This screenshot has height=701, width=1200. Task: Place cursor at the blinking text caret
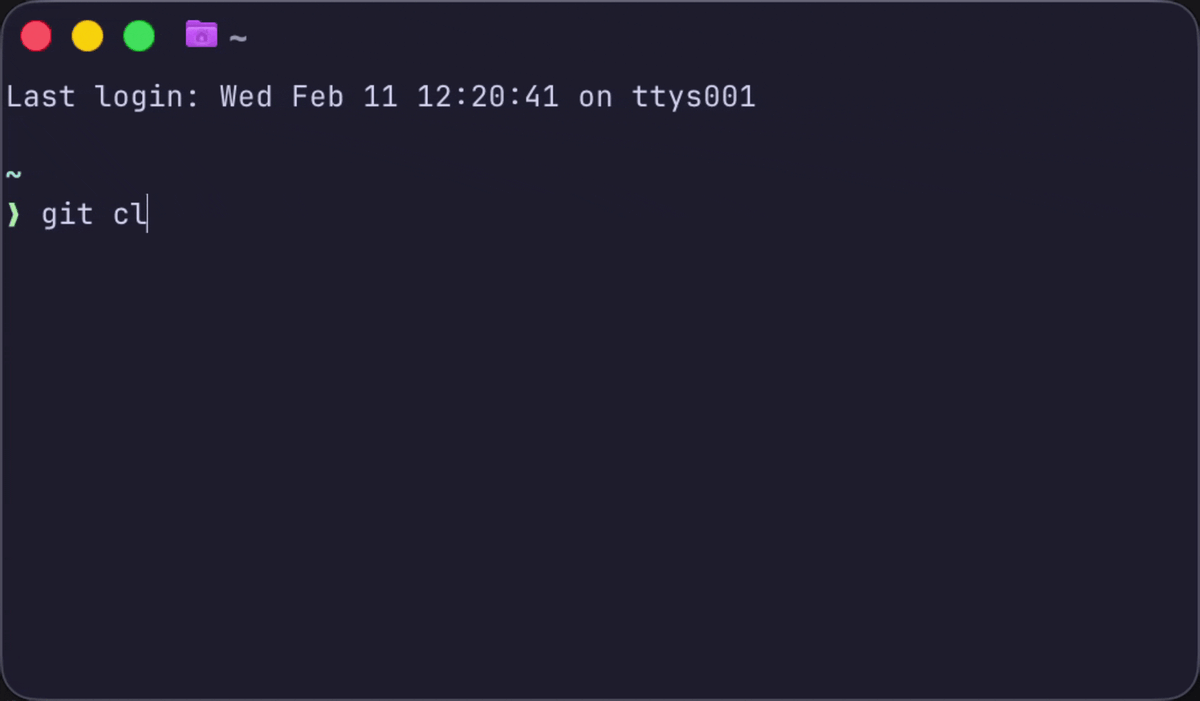pos(147,214)
